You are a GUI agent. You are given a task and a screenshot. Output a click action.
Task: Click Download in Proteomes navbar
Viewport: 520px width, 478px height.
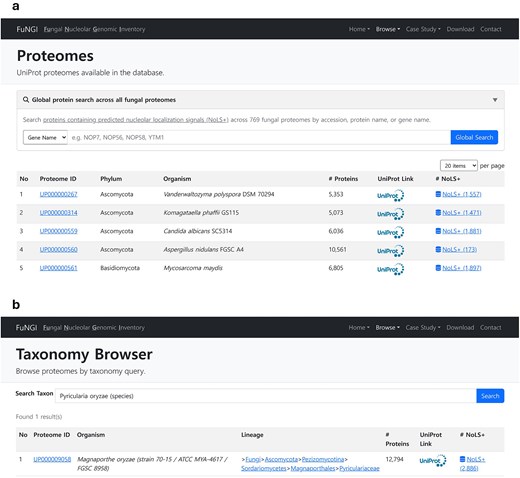[460, 29]
